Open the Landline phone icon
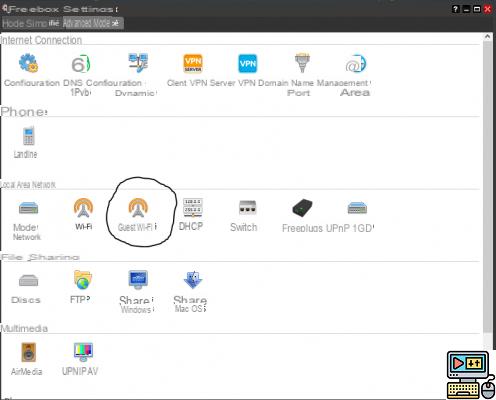The image size is (496, 400). (29, 136)
